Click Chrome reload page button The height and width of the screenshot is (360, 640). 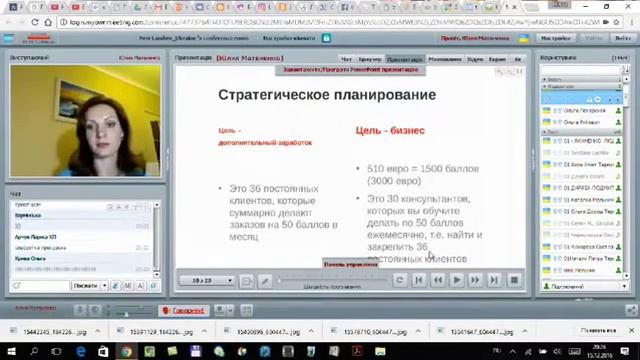tap(35, 22)
